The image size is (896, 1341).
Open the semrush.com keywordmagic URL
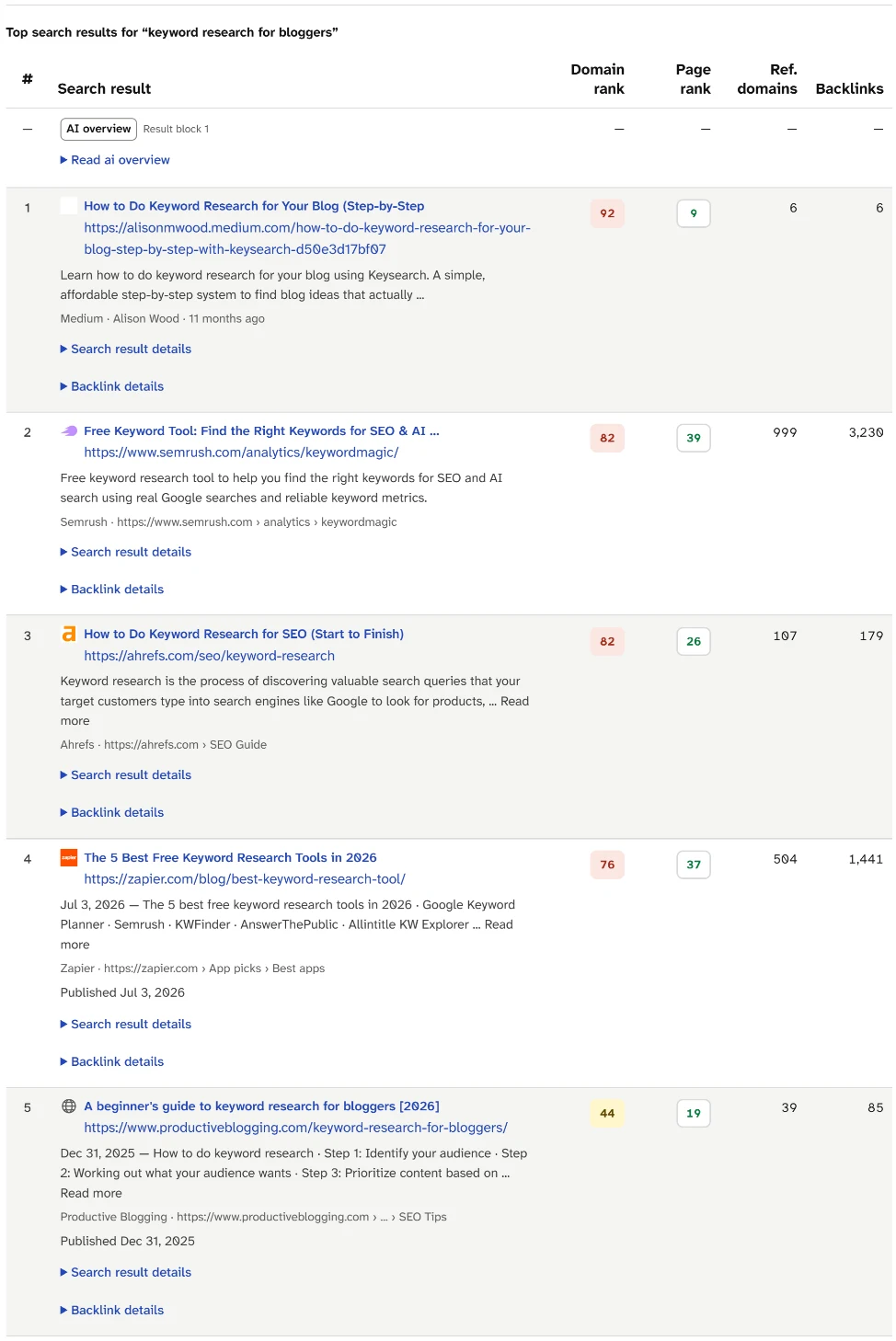(241, 453)
